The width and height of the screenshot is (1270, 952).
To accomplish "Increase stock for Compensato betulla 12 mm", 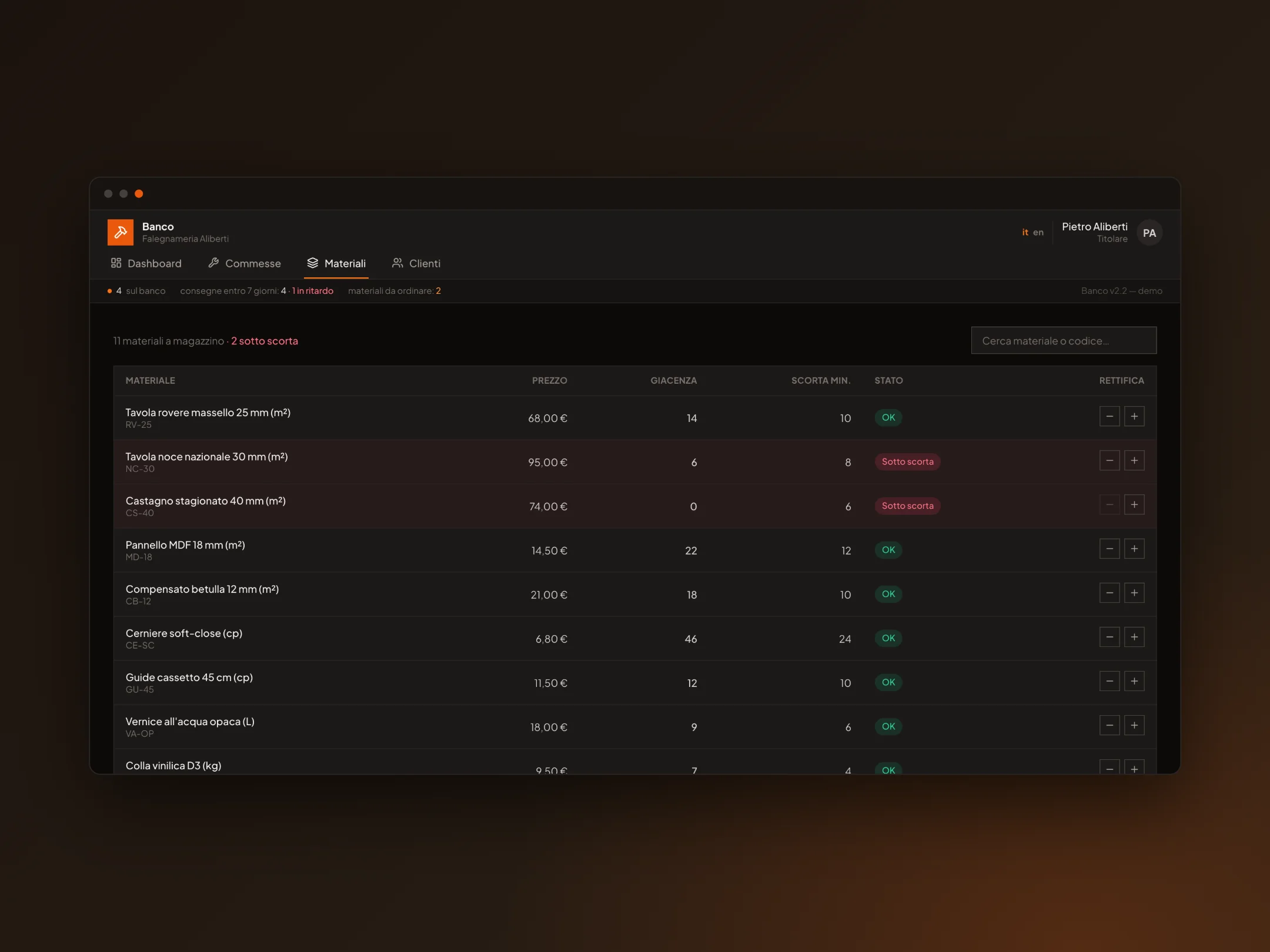I will click(1134, 593).
